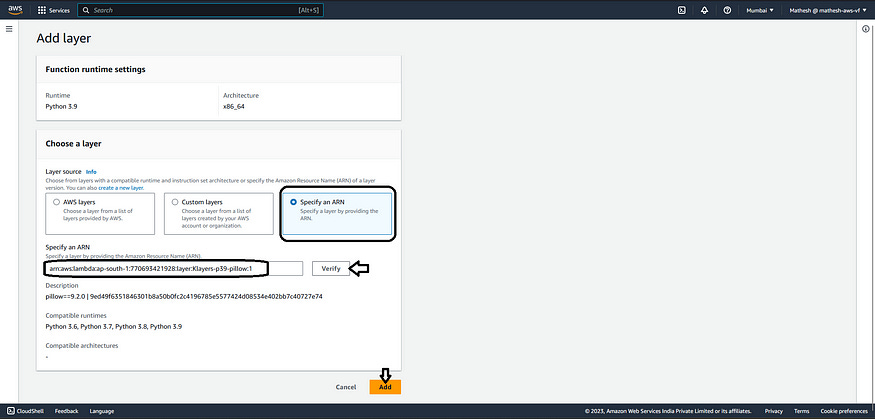
Task: Open the help question mark icon
Action: pyautogui.click(x=727, y=10)
